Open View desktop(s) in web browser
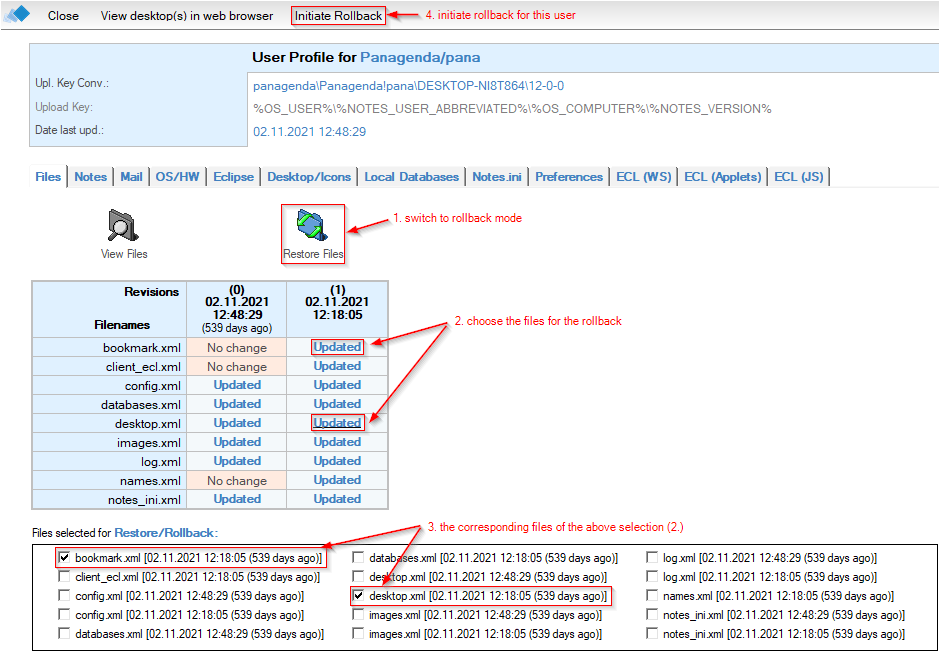Screen dimensions: 939x652 pos(187,16)
